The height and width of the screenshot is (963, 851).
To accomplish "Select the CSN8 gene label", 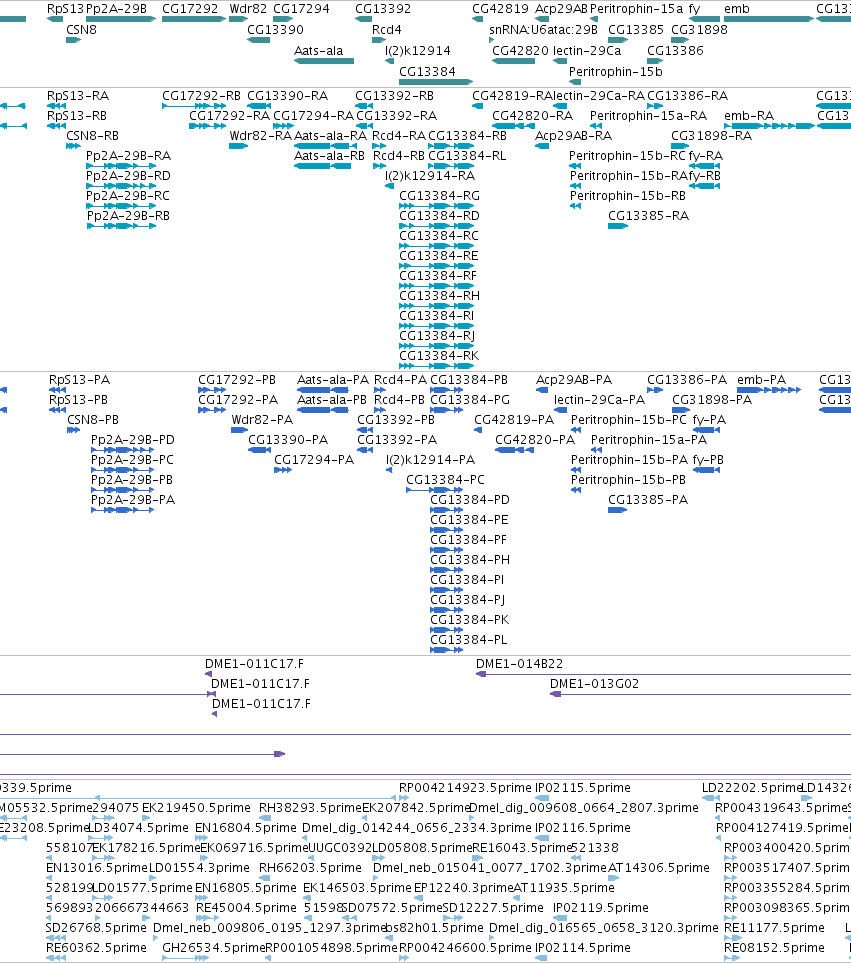I will [81, 29].
